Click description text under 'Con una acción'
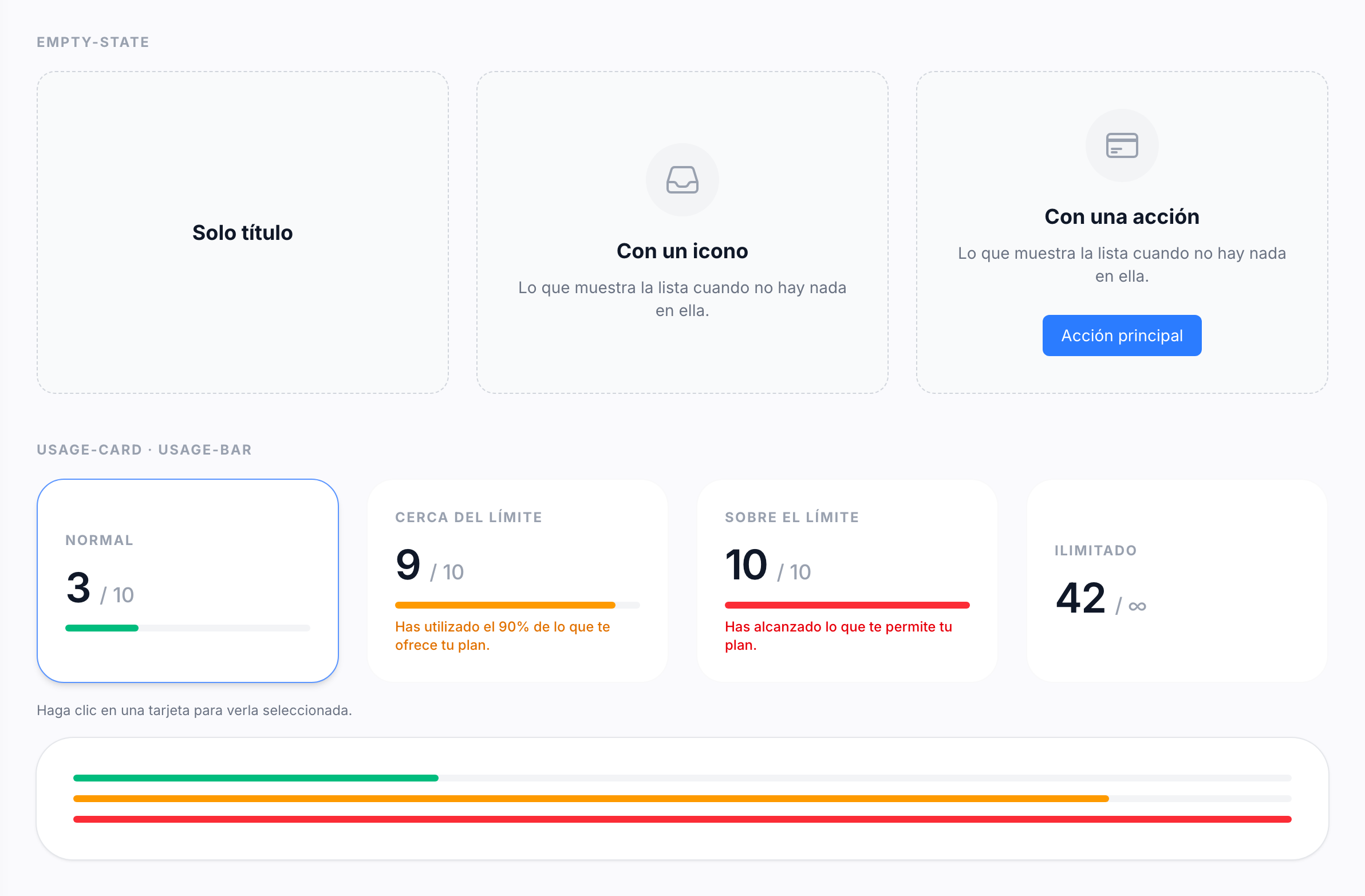The image size is (1365, 896). pos(1121,265)
